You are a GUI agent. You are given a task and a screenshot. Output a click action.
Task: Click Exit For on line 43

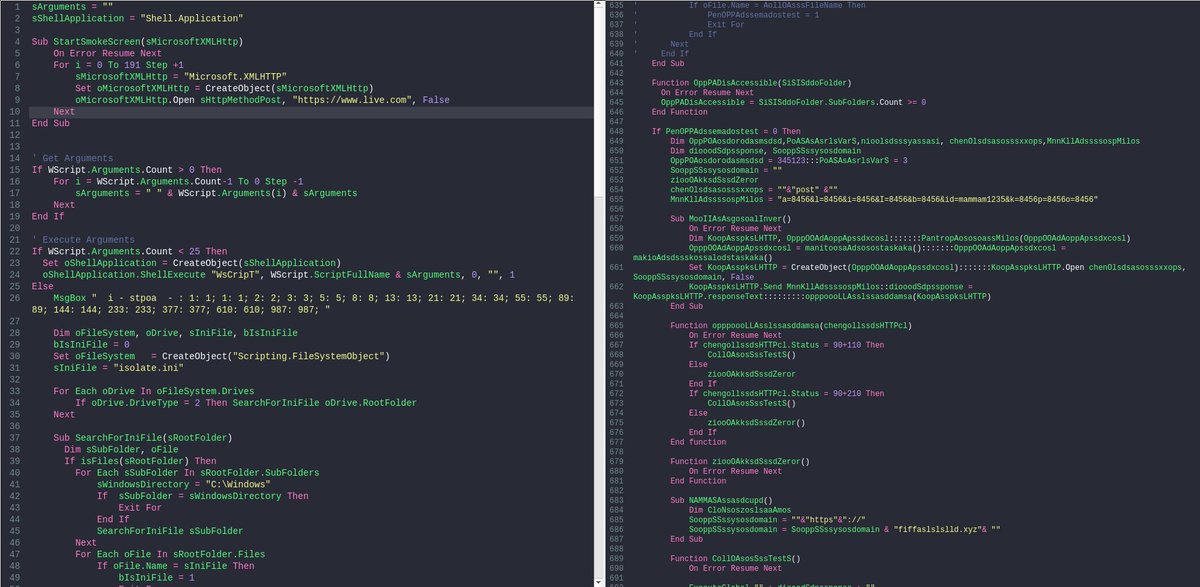click(x=140, y=508)
